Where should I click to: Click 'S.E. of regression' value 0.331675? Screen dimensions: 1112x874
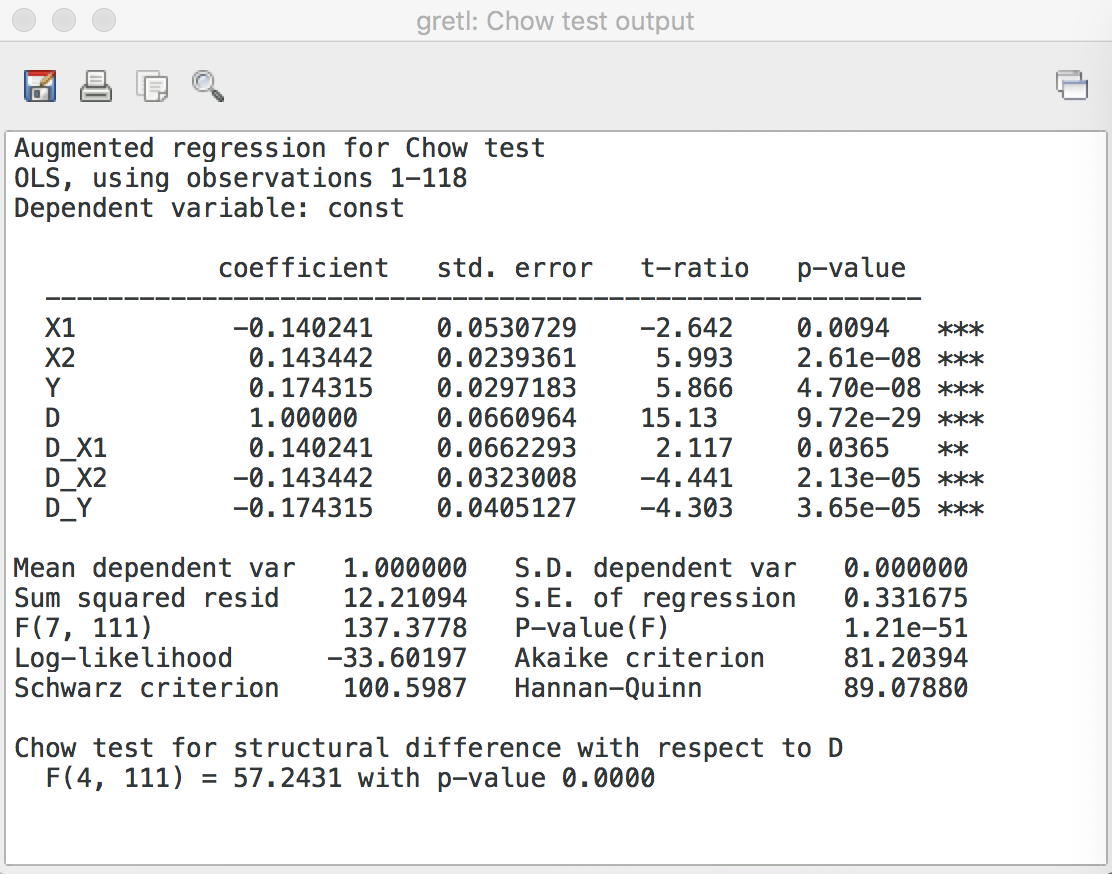coord(906,598)
